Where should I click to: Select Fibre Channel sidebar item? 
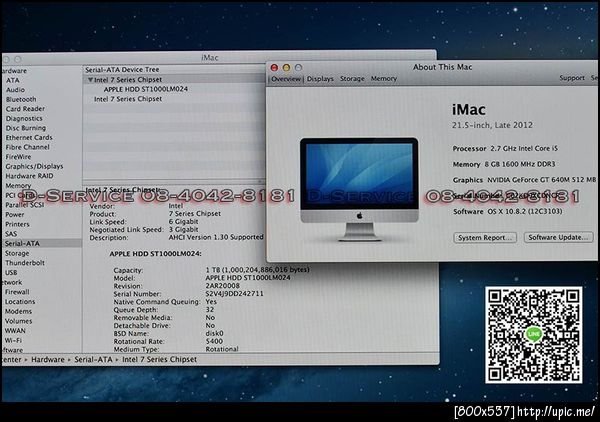click(28, 147)
